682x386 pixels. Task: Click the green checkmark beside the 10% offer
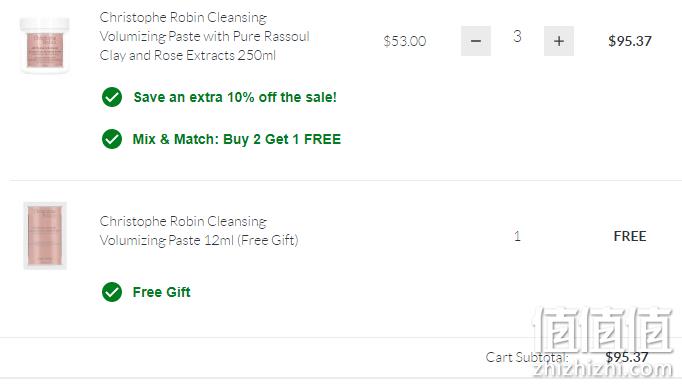click(112, 97)
